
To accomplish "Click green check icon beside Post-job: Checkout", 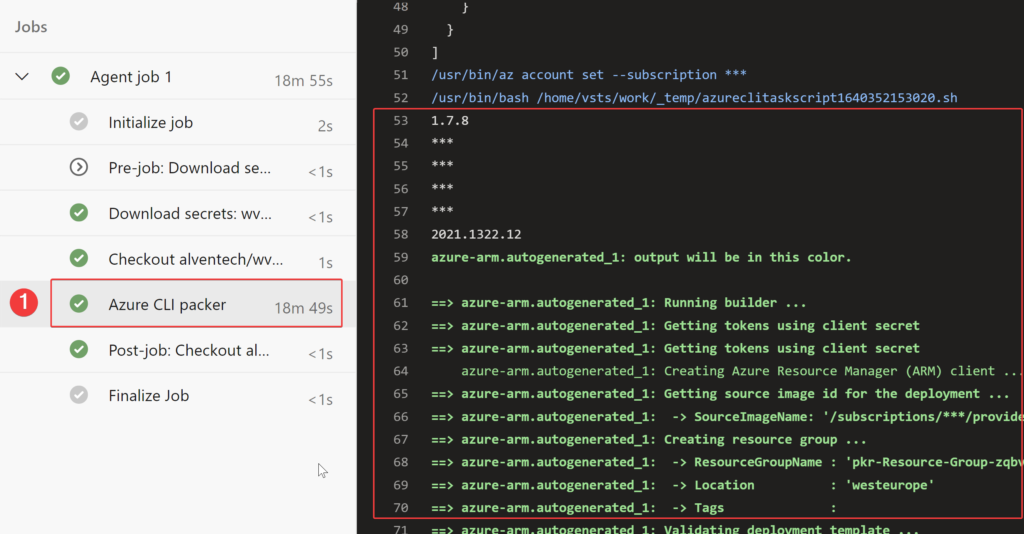I will [x=79, y=350].
